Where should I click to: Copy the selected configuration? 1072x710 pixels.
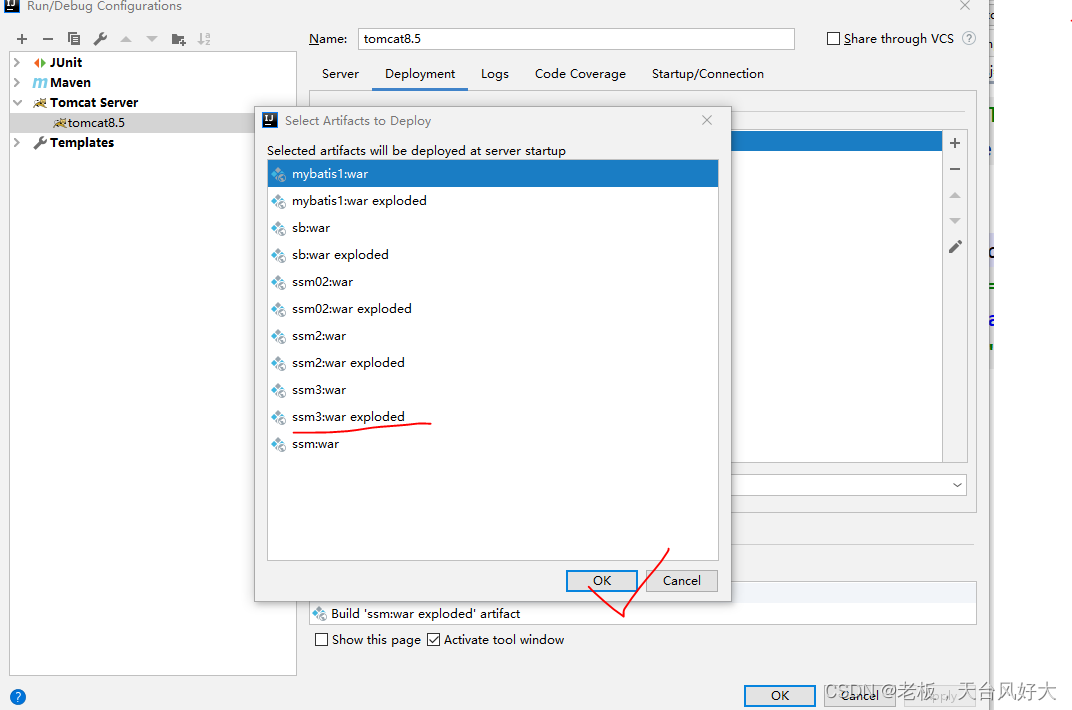[x=74, y=39]
